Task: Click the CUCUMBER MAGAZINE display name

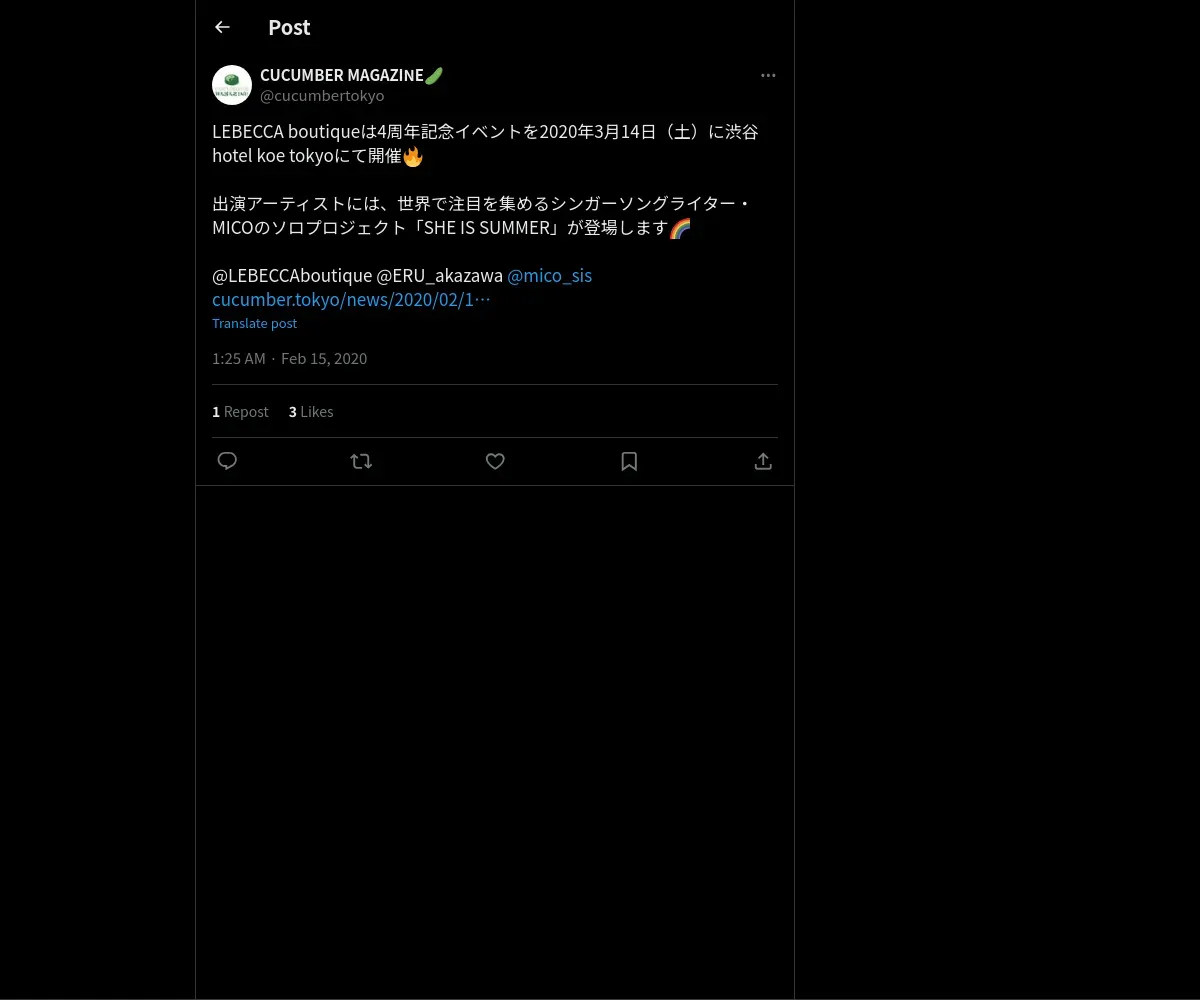Action: tap(342, 75)
